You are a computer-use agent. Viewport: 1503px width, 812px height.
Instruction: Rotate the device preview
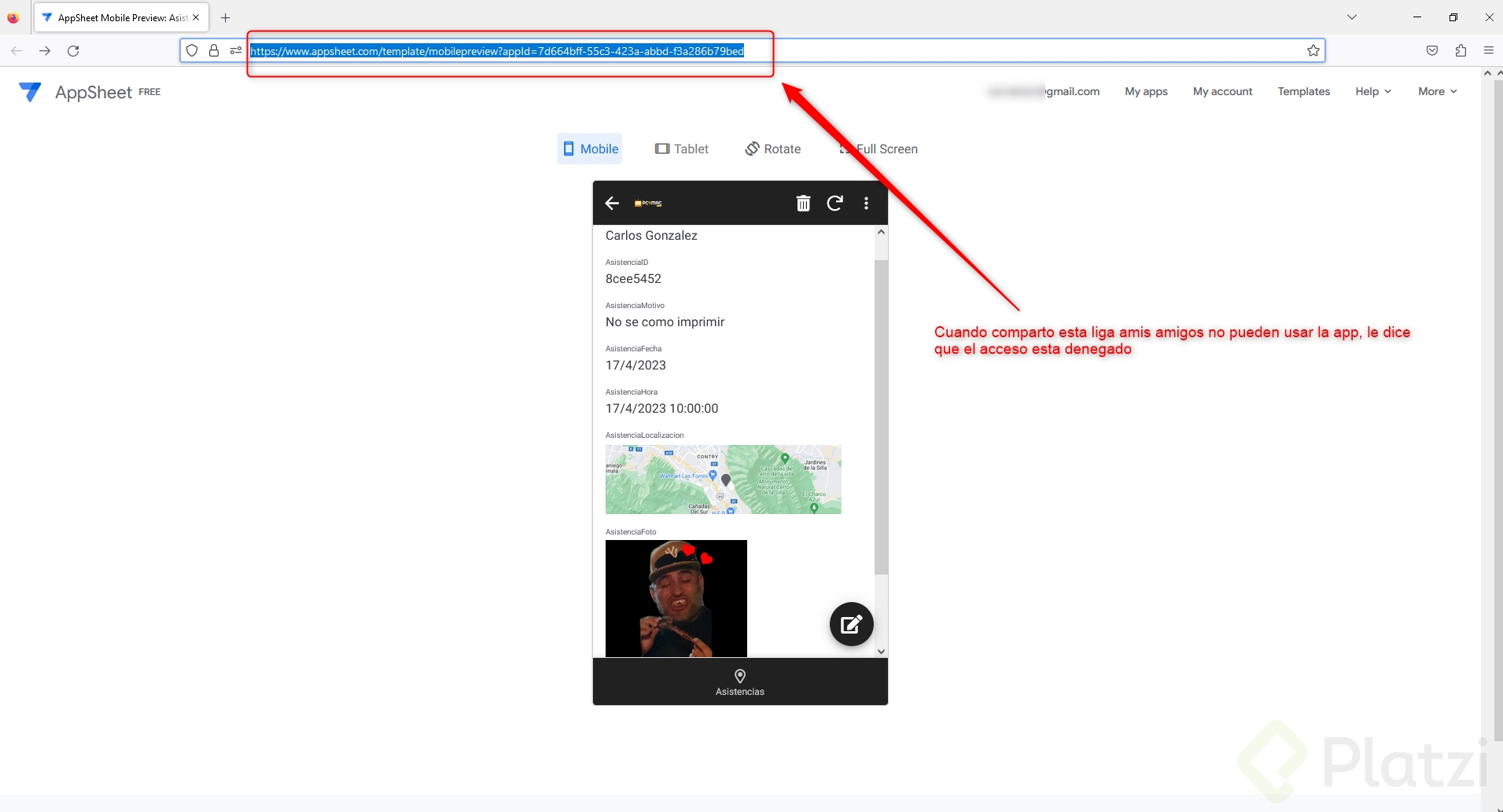773,149
